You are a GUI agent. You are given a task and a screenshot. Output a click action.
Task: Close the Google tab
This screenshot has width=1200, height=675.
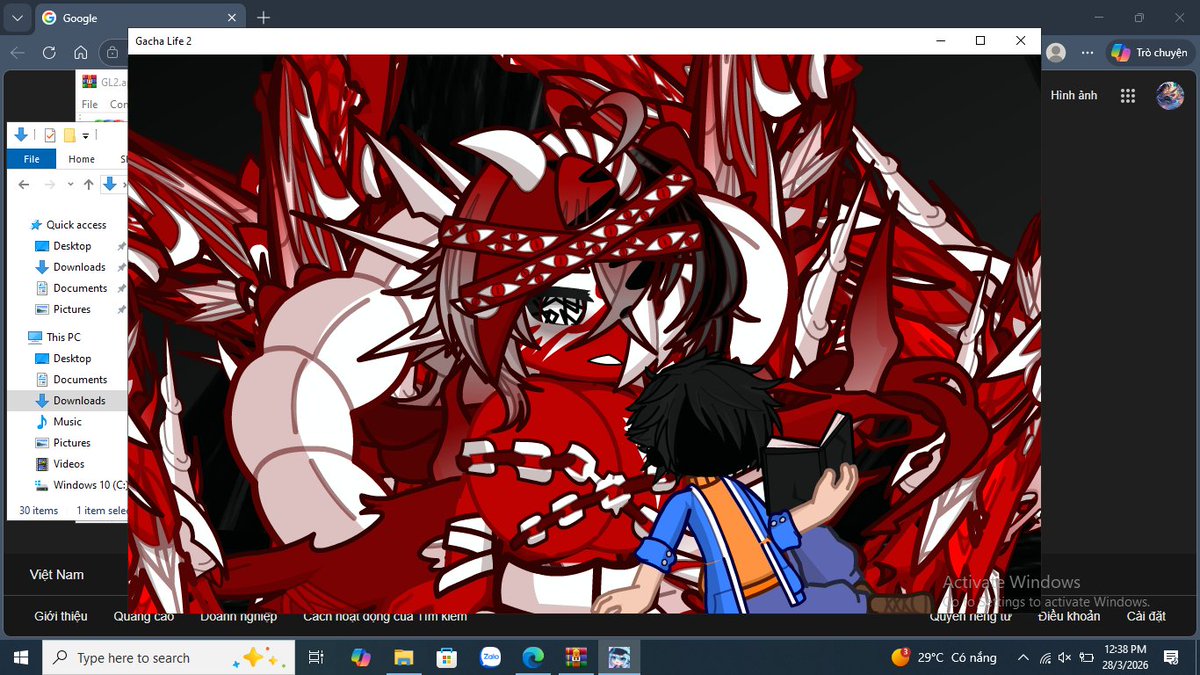231,18
